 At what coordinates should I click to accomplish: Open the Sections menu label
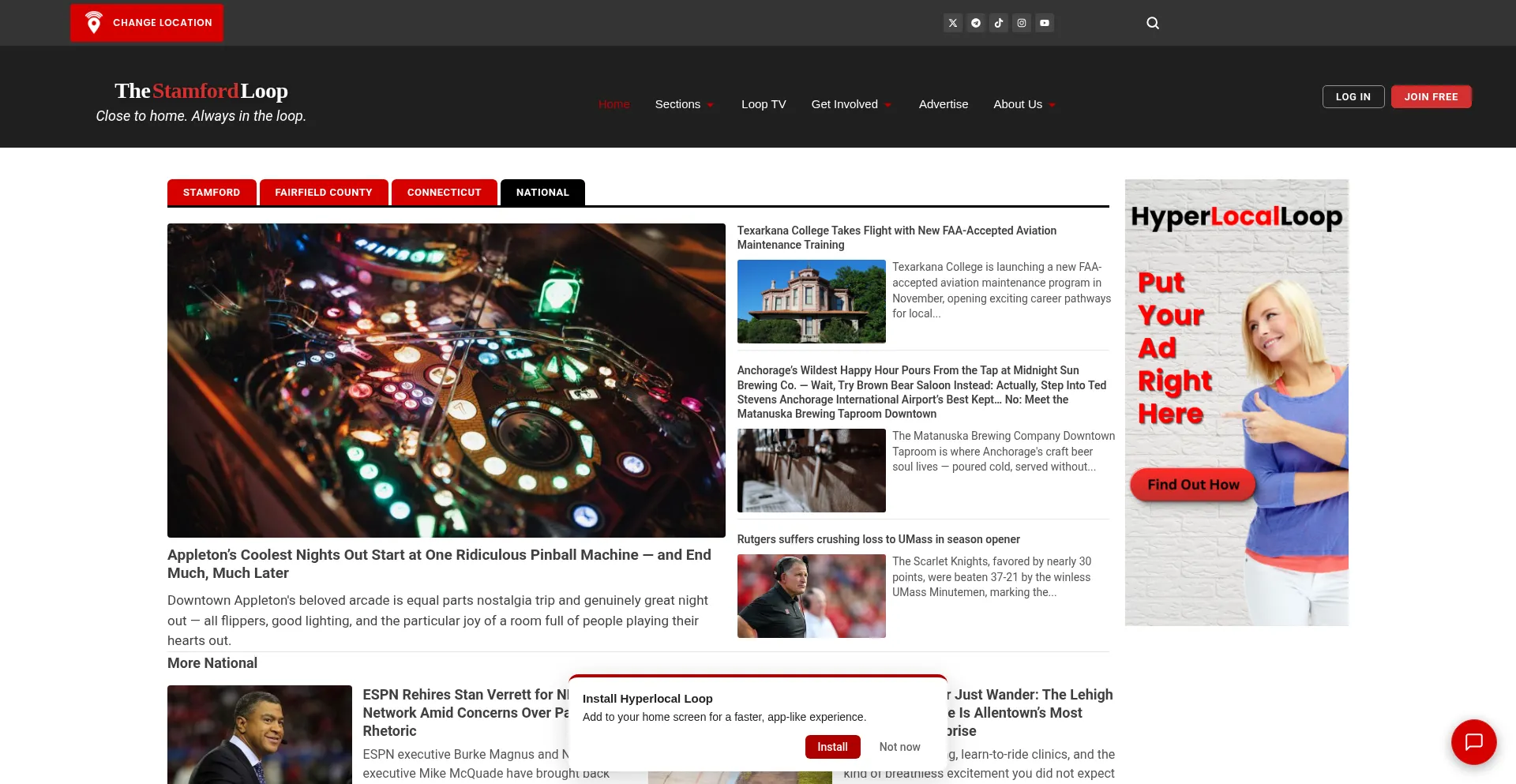677,104
